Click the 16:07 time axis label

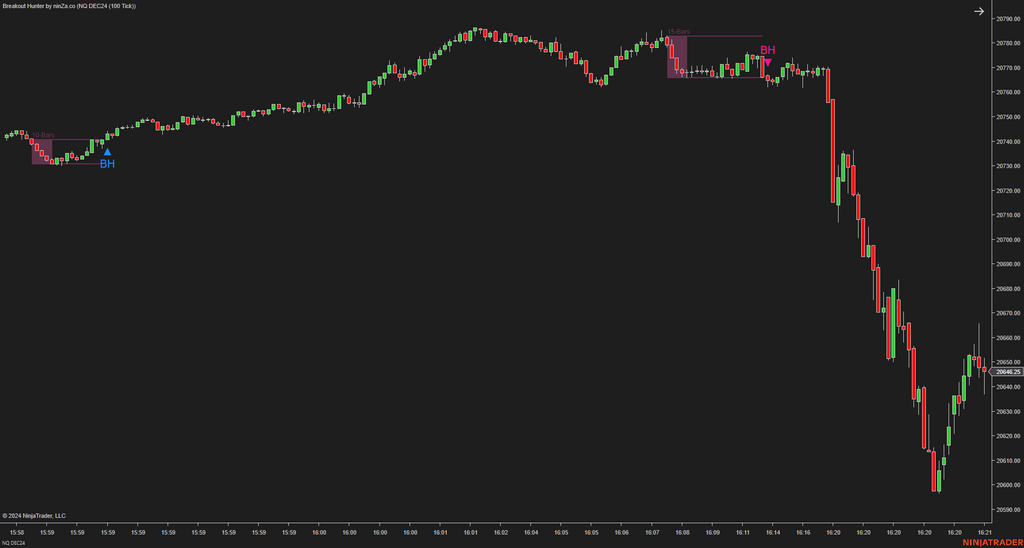(651, 532)
